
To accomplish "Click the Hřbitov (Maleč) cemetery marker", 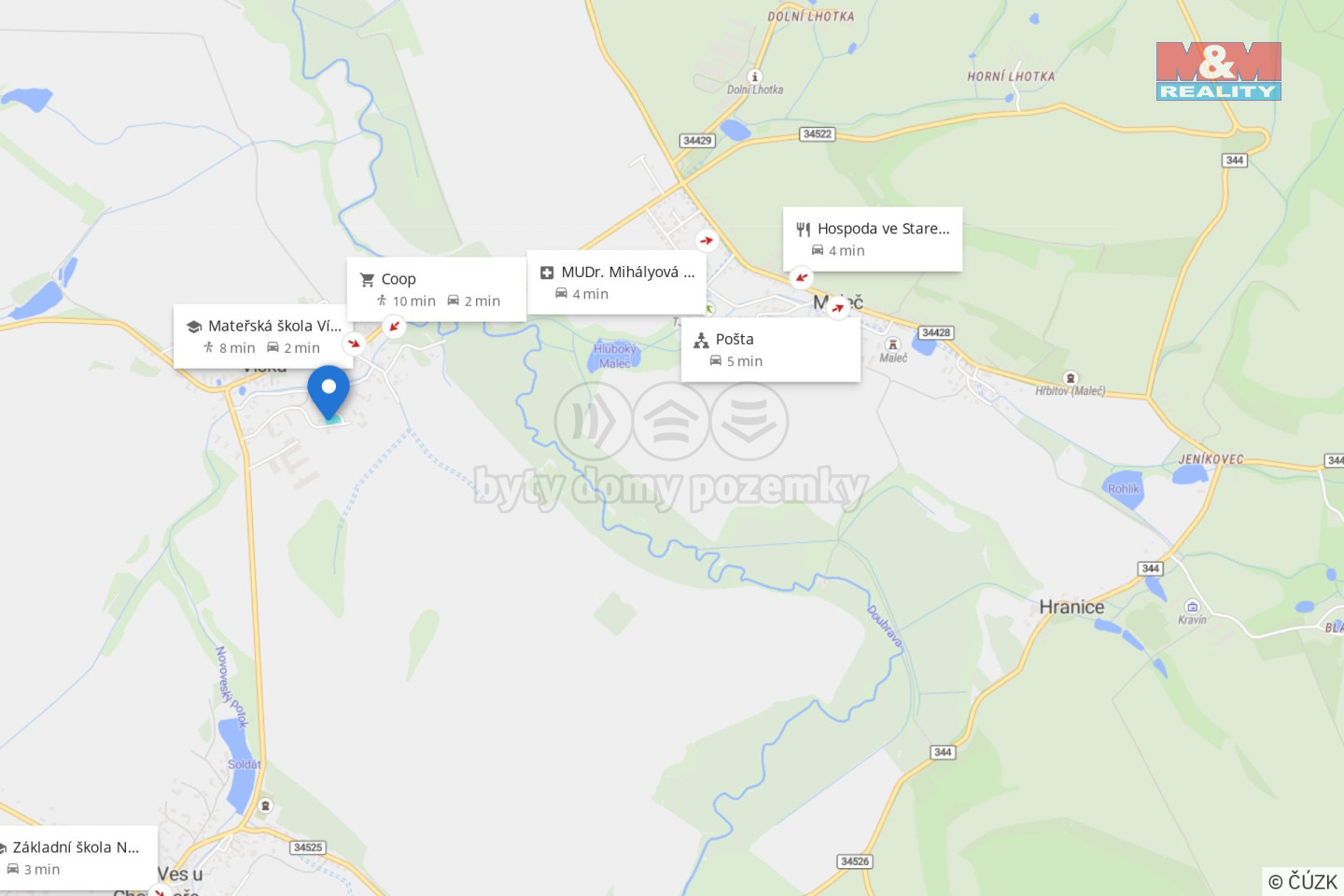I will (1071, 378).
